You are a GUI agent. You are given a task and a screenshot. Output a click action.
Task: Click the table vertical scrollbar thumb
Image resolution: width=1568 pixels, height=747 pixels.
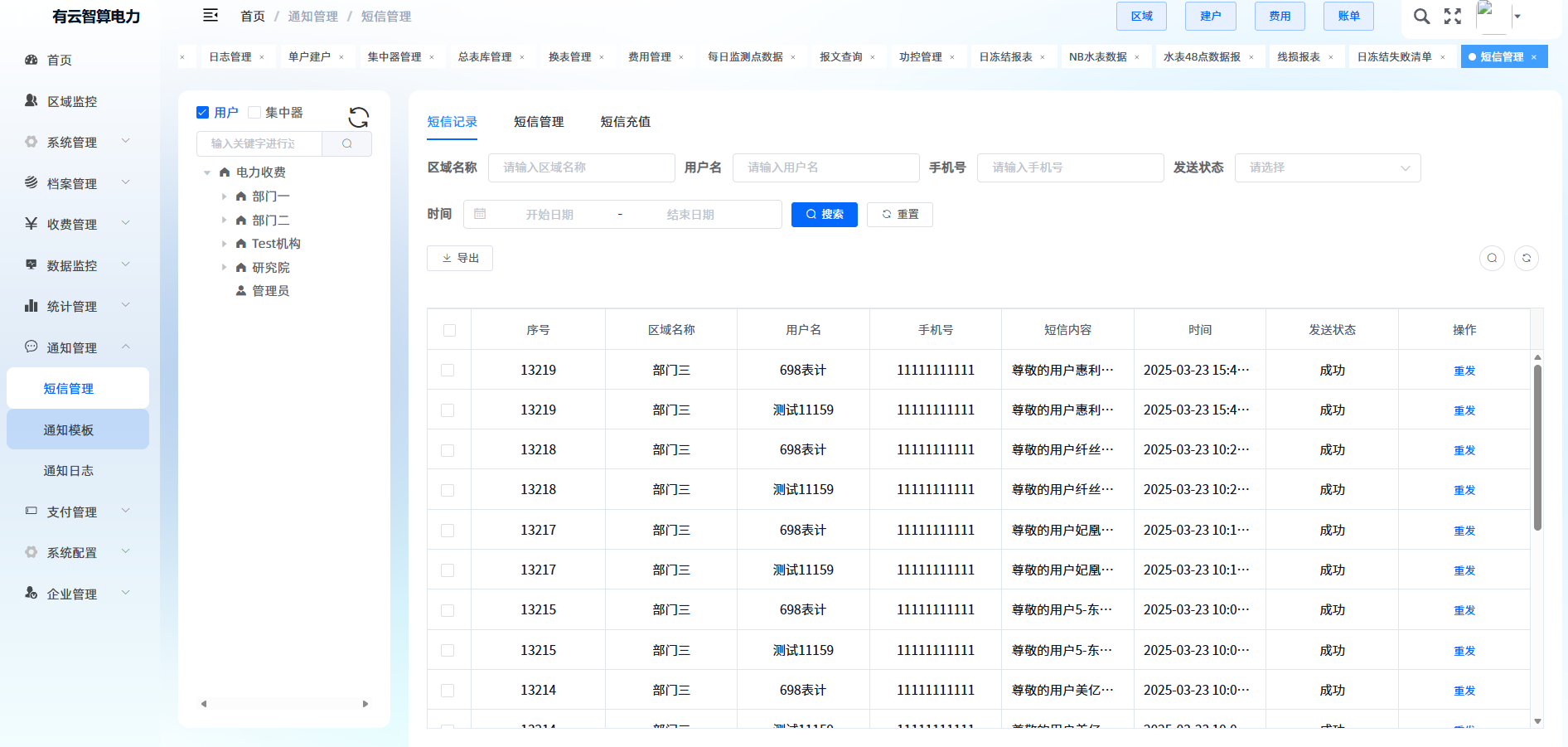tap(1537, 448)
